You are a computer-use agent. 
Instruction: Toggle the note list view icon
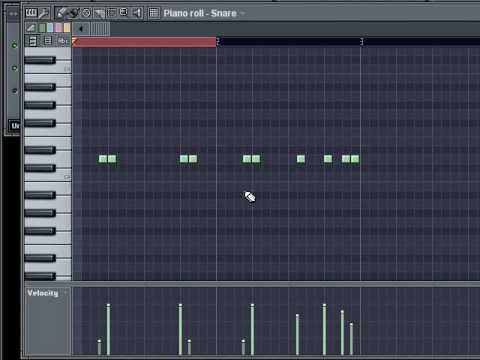pos(48,41)
